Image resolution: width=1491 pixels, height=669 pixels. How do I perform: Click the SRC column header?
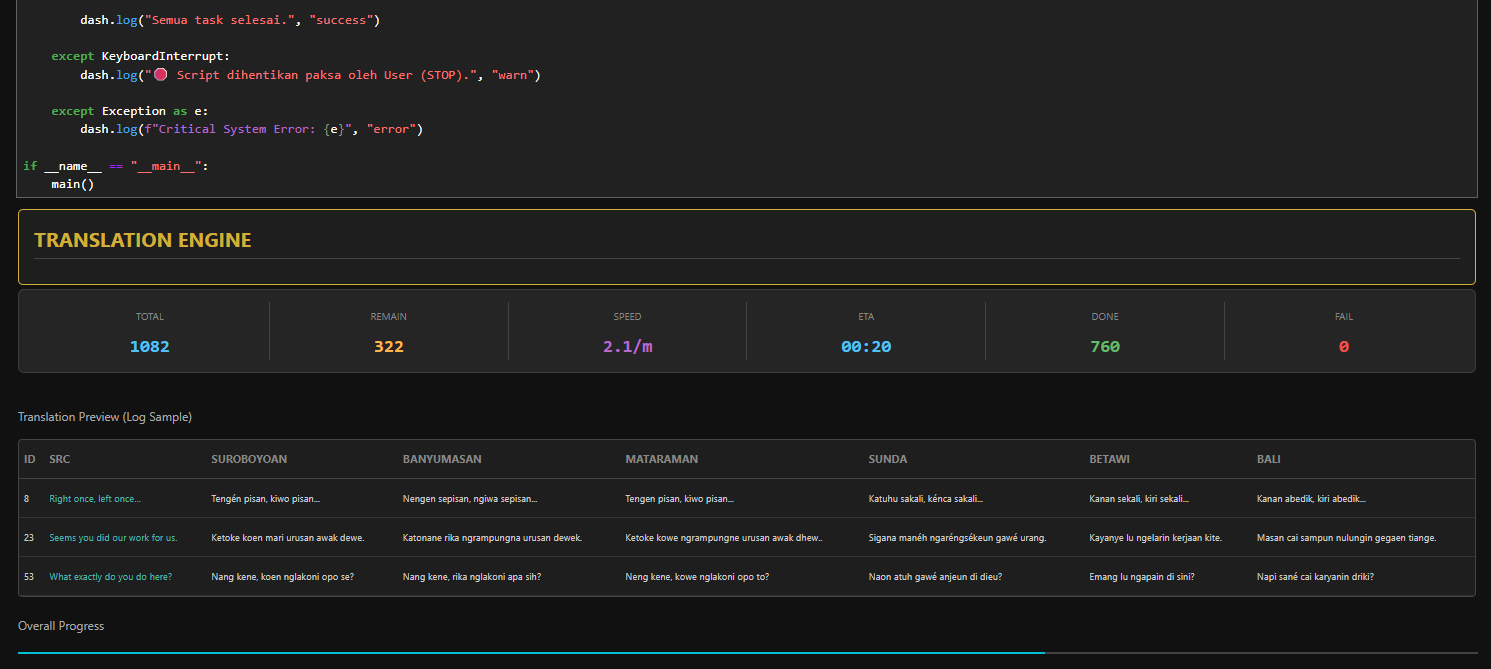[60, 459]
